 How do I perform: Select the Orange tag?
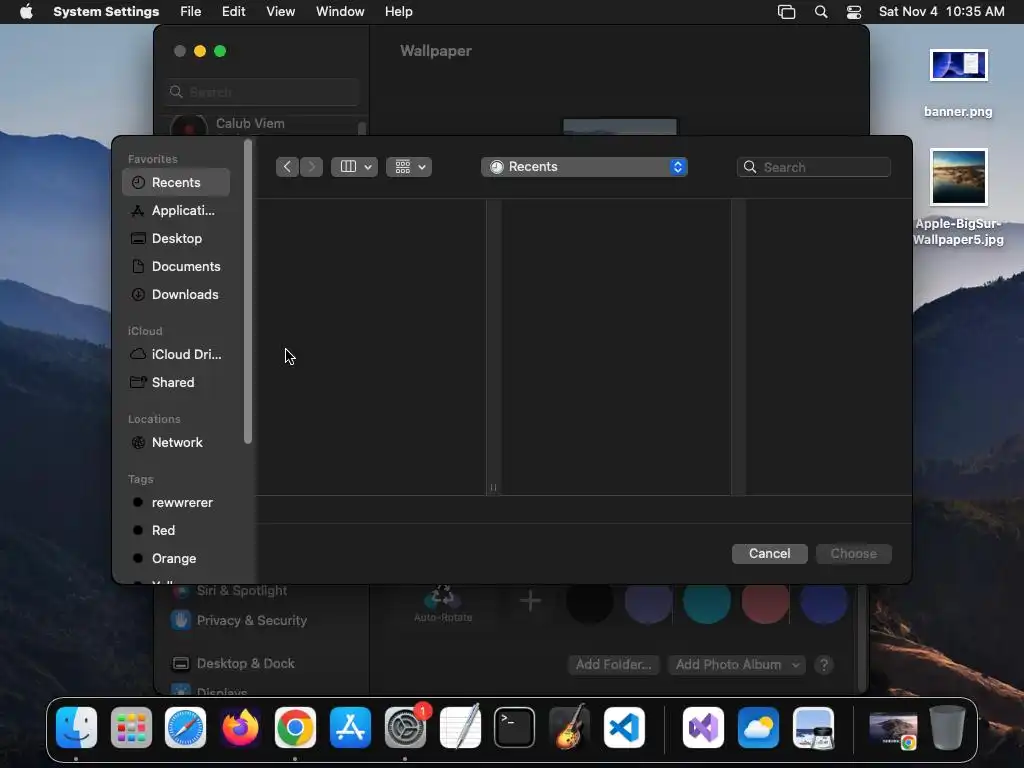tap(176, 558)
